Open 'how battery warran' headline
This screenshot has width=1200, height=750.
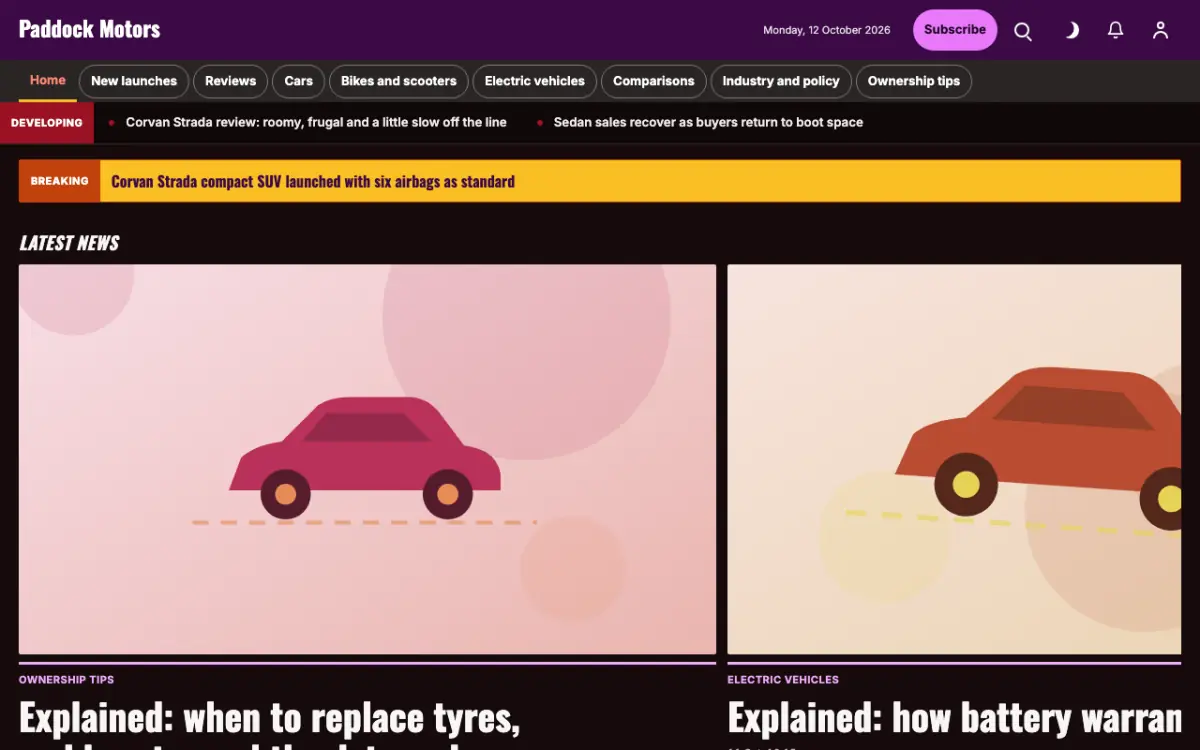(x=954, y=719)
